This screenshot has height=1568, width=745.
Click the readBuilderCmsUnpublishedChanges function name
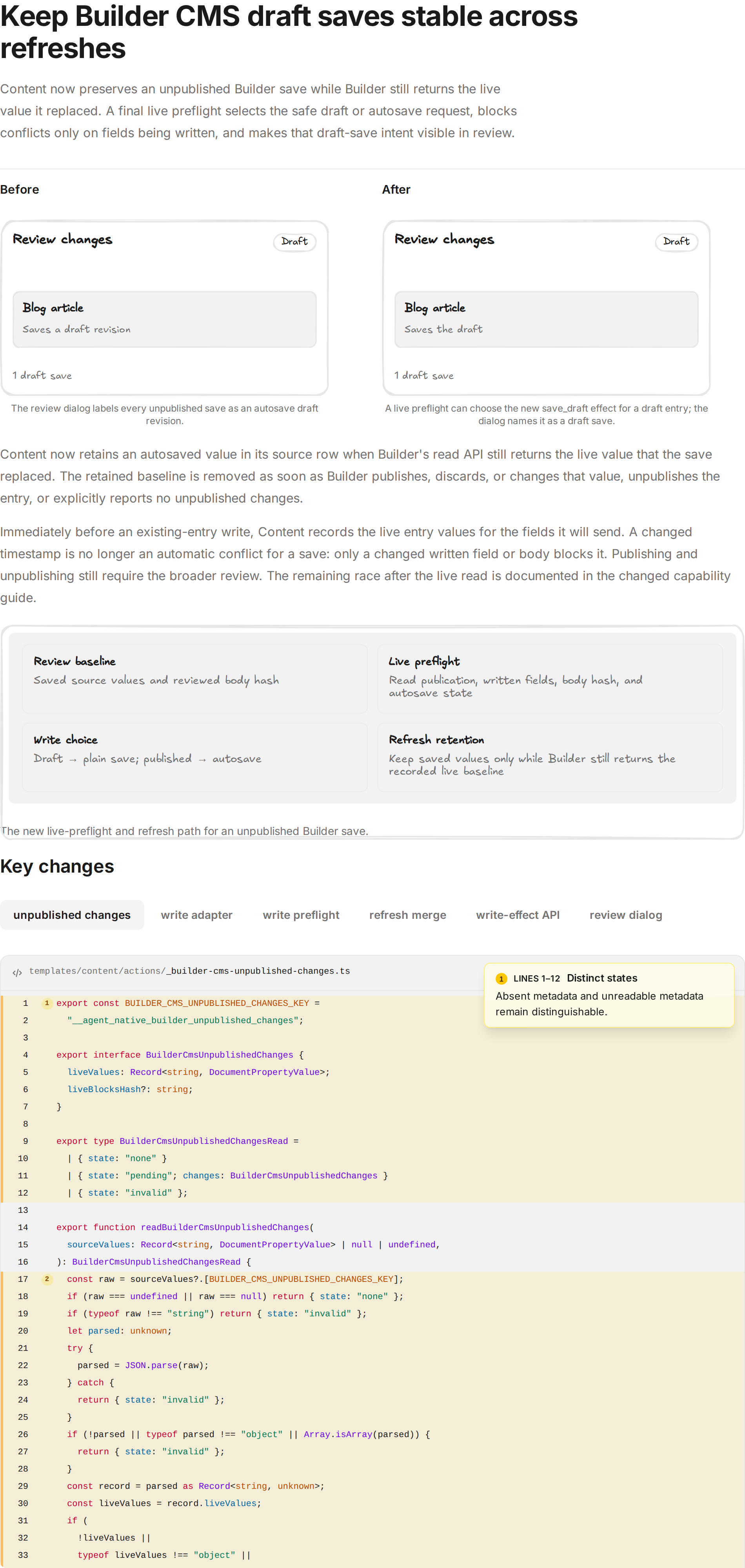pyautogui.click(x=225, y=1227)
